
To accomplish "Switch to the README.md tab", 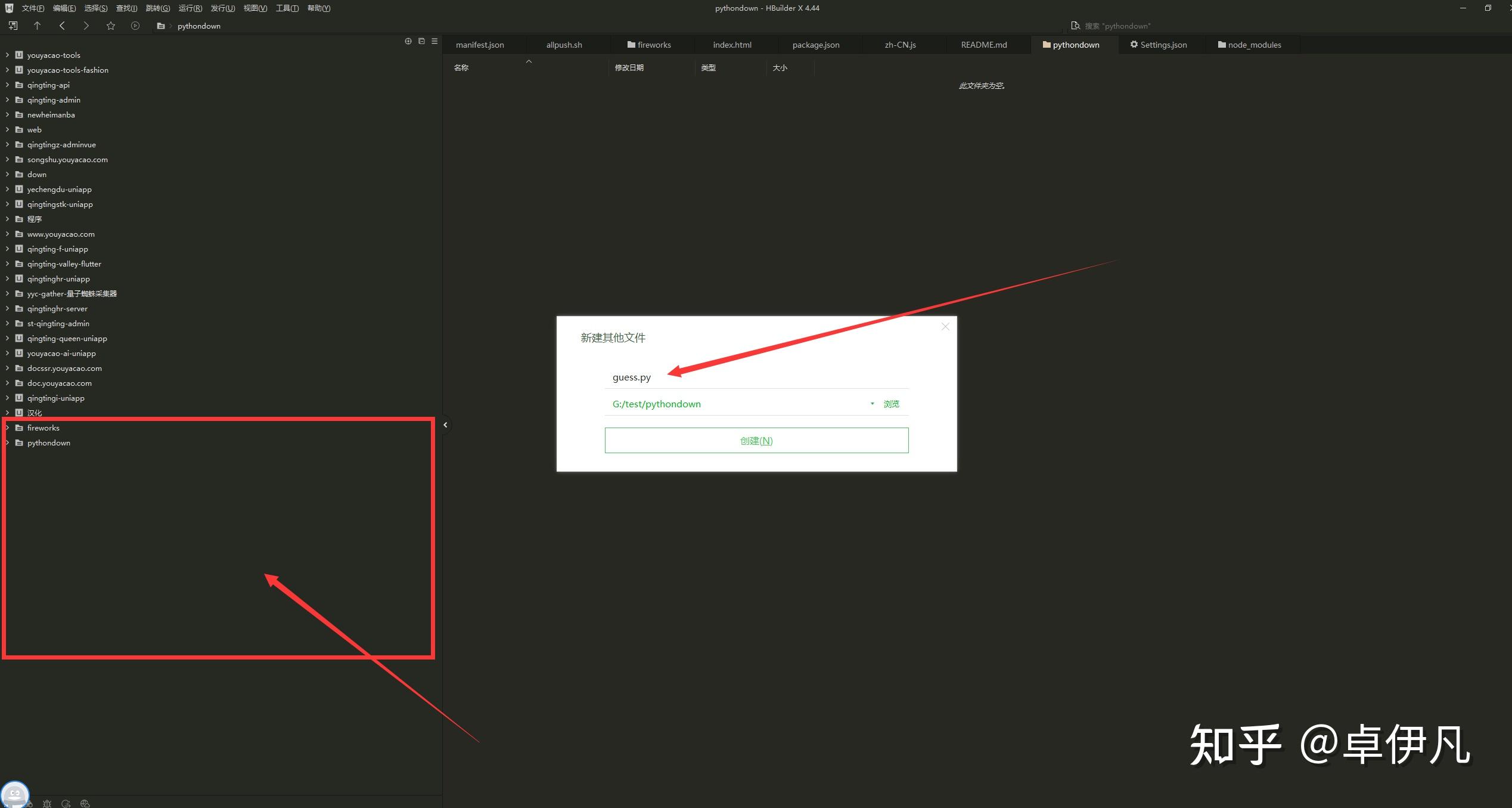I will [983, 45].
